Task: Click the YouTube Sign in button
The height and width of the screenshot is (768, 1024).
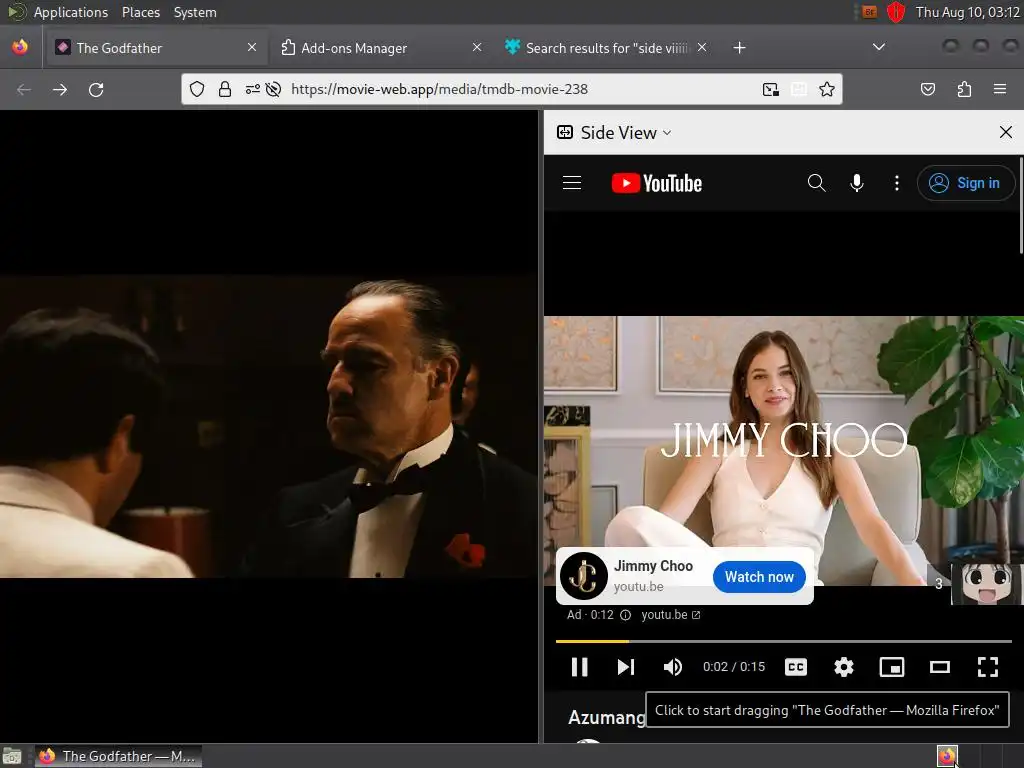Action: [x=965, y=183]
